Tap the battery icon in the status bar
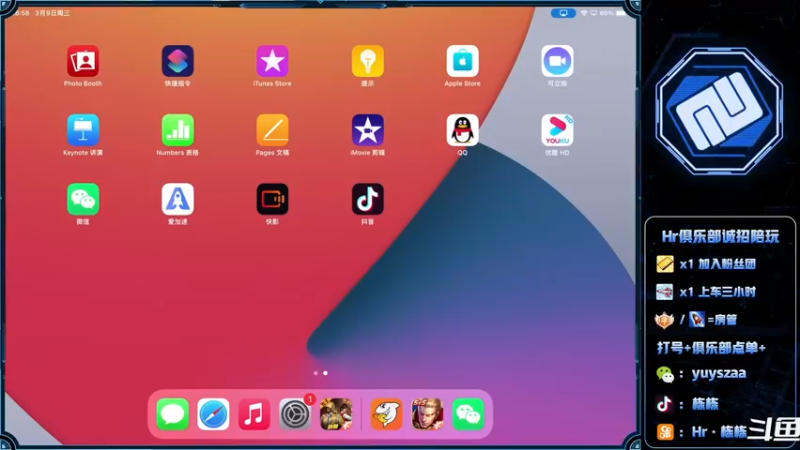Viewport: 800px width, 450px height. pos(621,13)
